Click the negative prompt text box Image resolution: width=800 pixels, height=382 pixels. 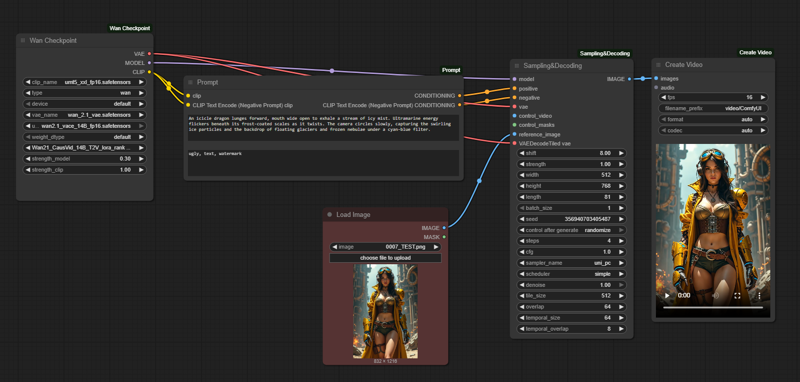(x=323, y=163)
